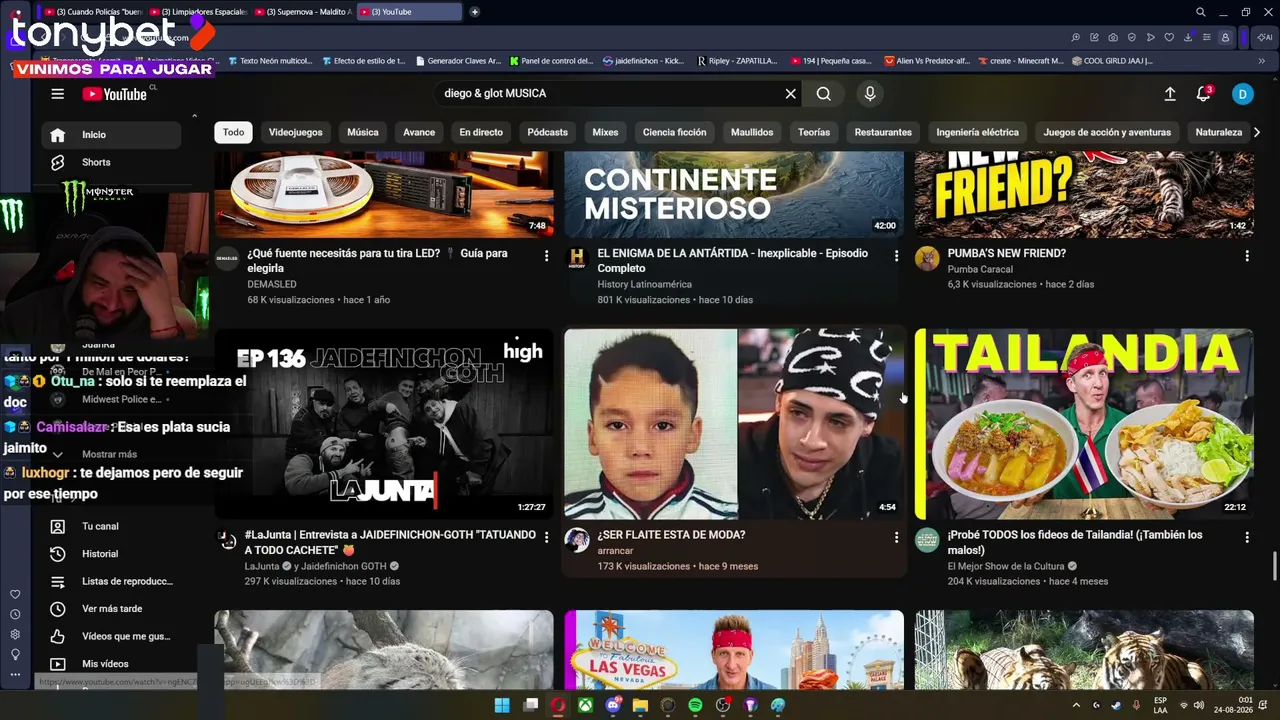The width and height of the screenshot is (1280, 720).
Task: Open the Alien Vs Predator bookmark
Action: (927, 61)
